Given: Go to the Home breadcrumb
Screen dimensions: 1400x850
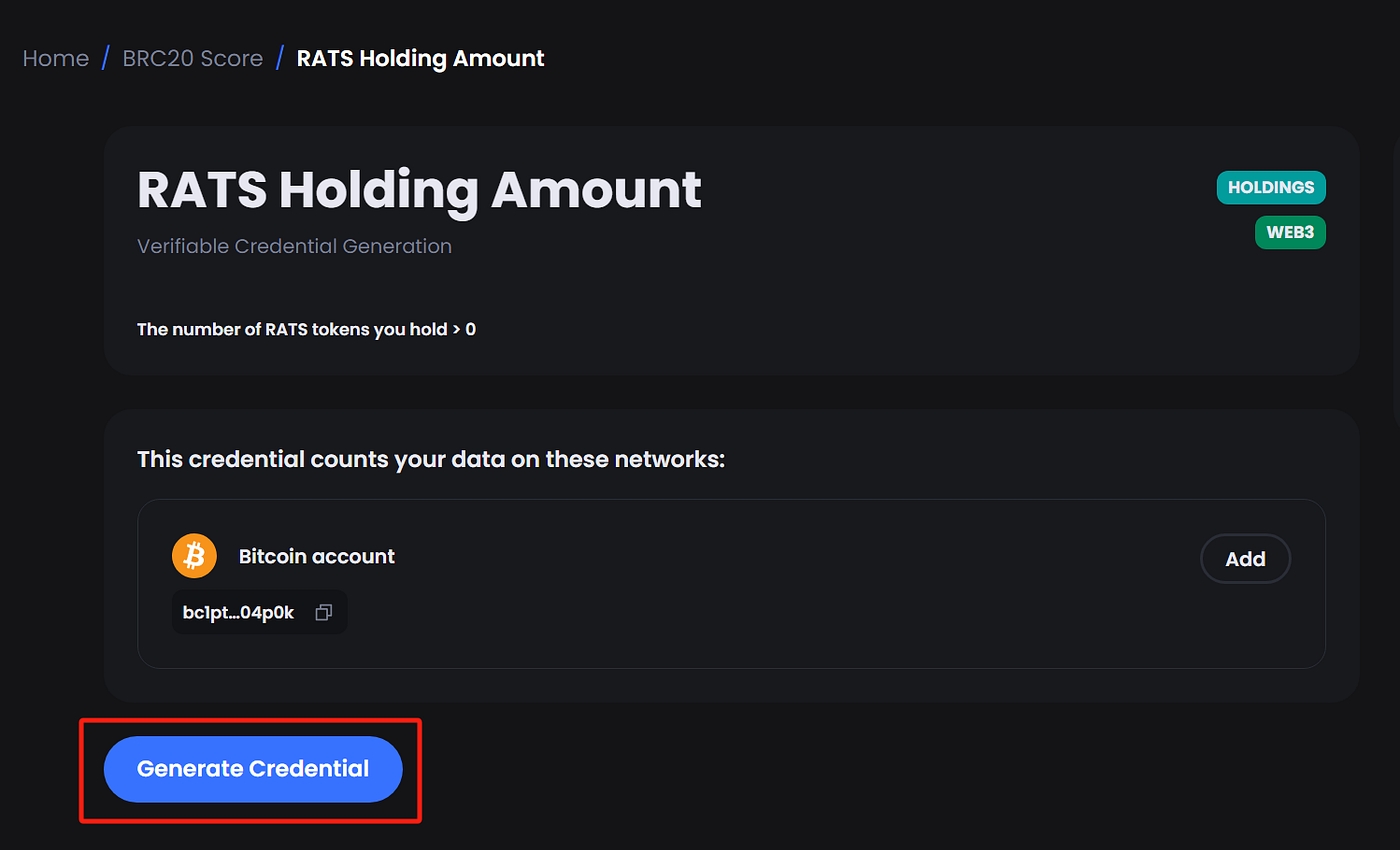Looking at the screenshot, I should tap(56, 58).
